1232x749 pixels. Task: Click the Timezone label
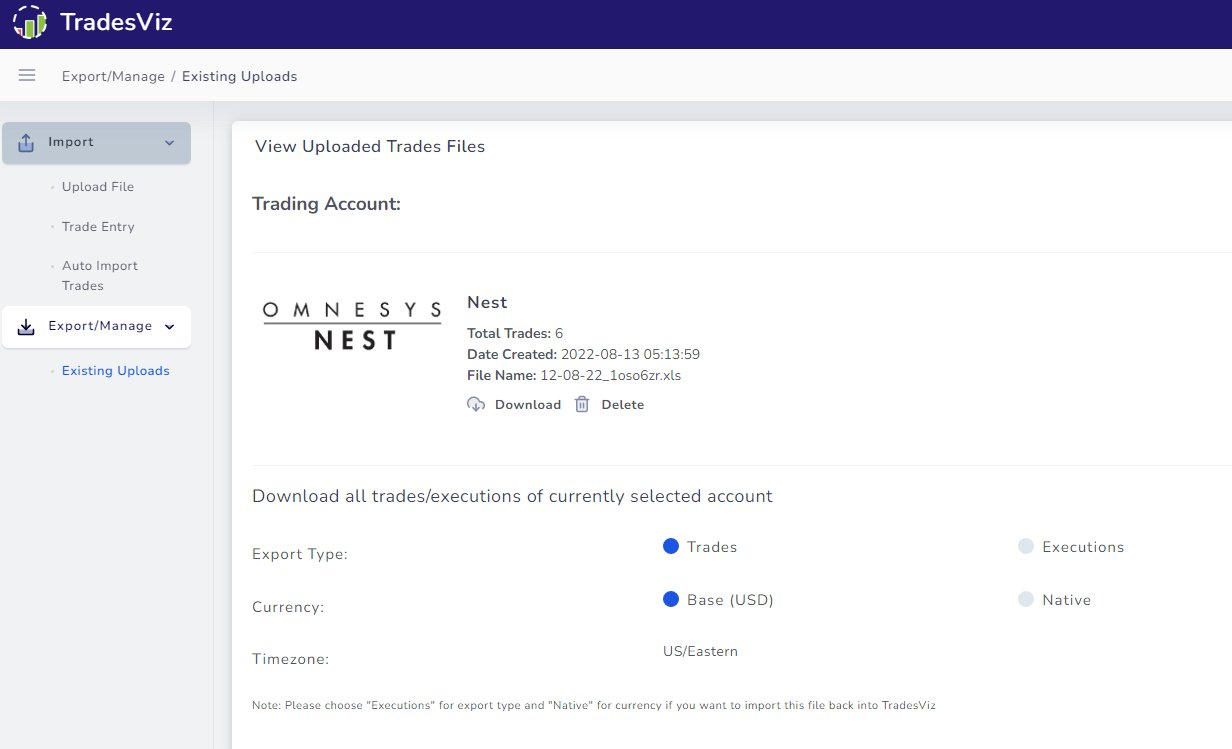(290, 660)
